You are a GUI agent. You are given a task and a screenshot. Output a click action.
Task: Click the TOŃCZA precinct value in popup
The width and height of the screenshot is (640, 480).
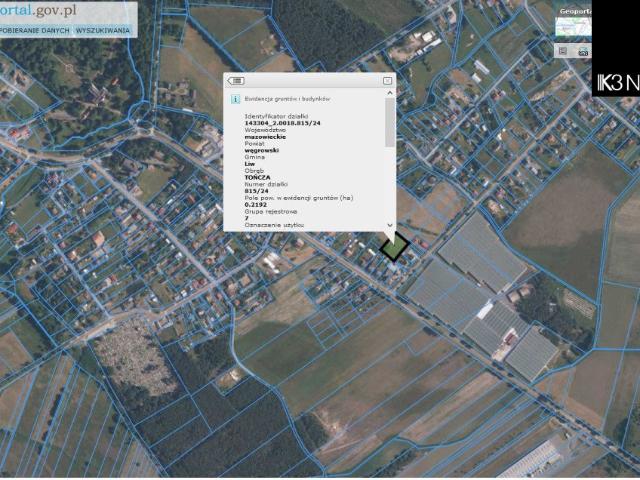(259, 176)
